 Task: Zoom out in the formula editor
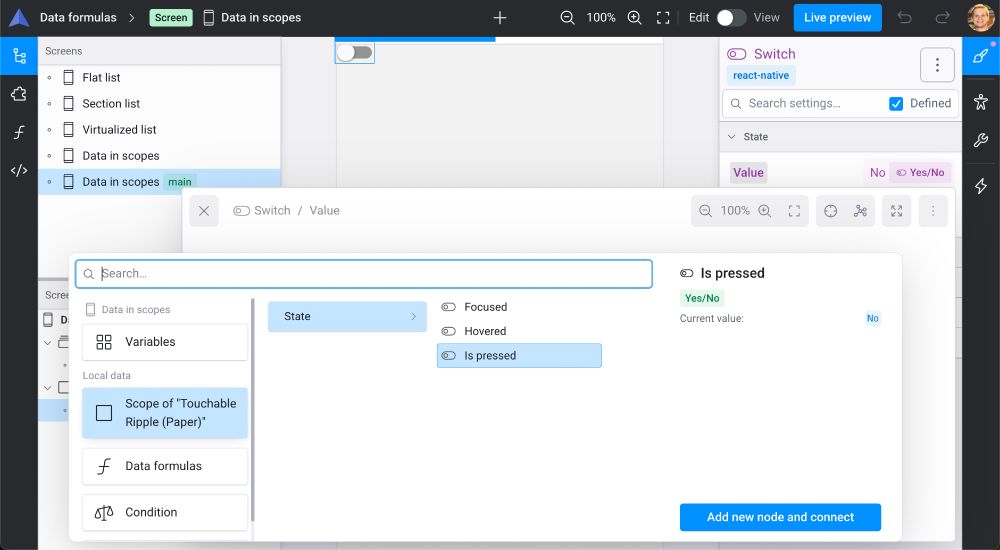click(x=705, y=211)
